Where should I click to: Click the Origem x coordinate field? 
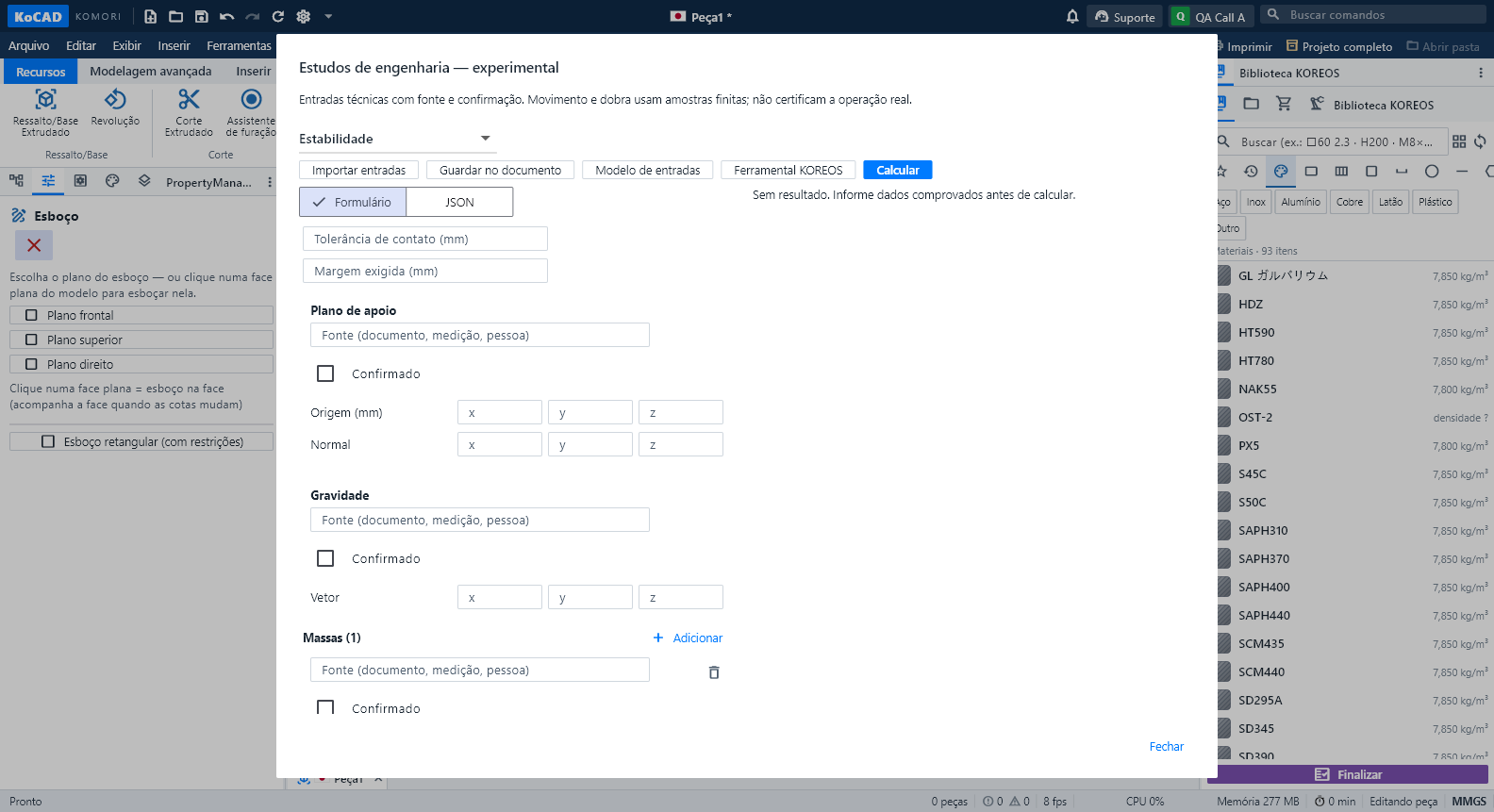coord(500,412)
